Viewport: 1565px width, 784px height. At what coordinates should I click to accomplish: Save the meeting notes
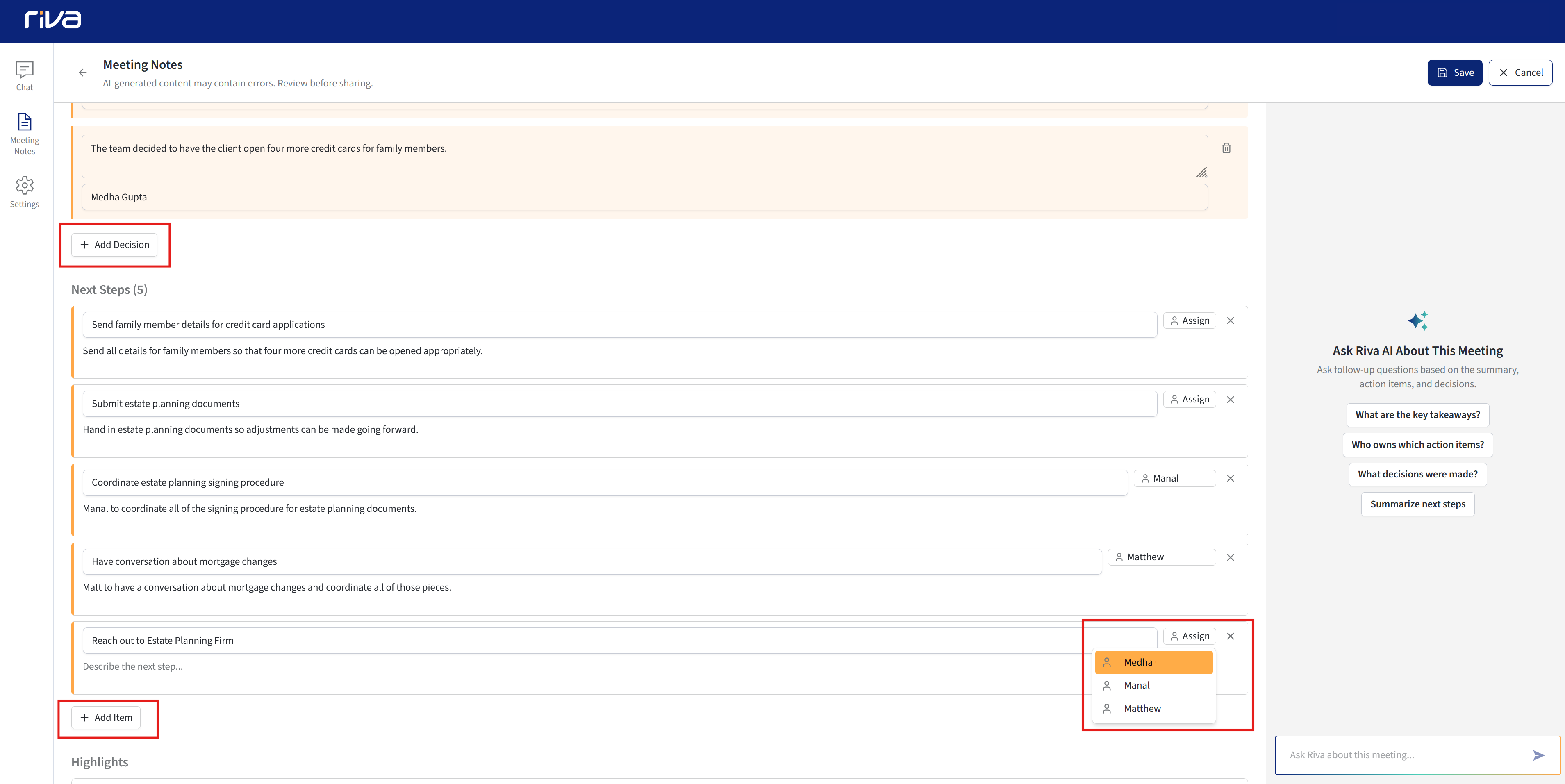pos(1454,72)
